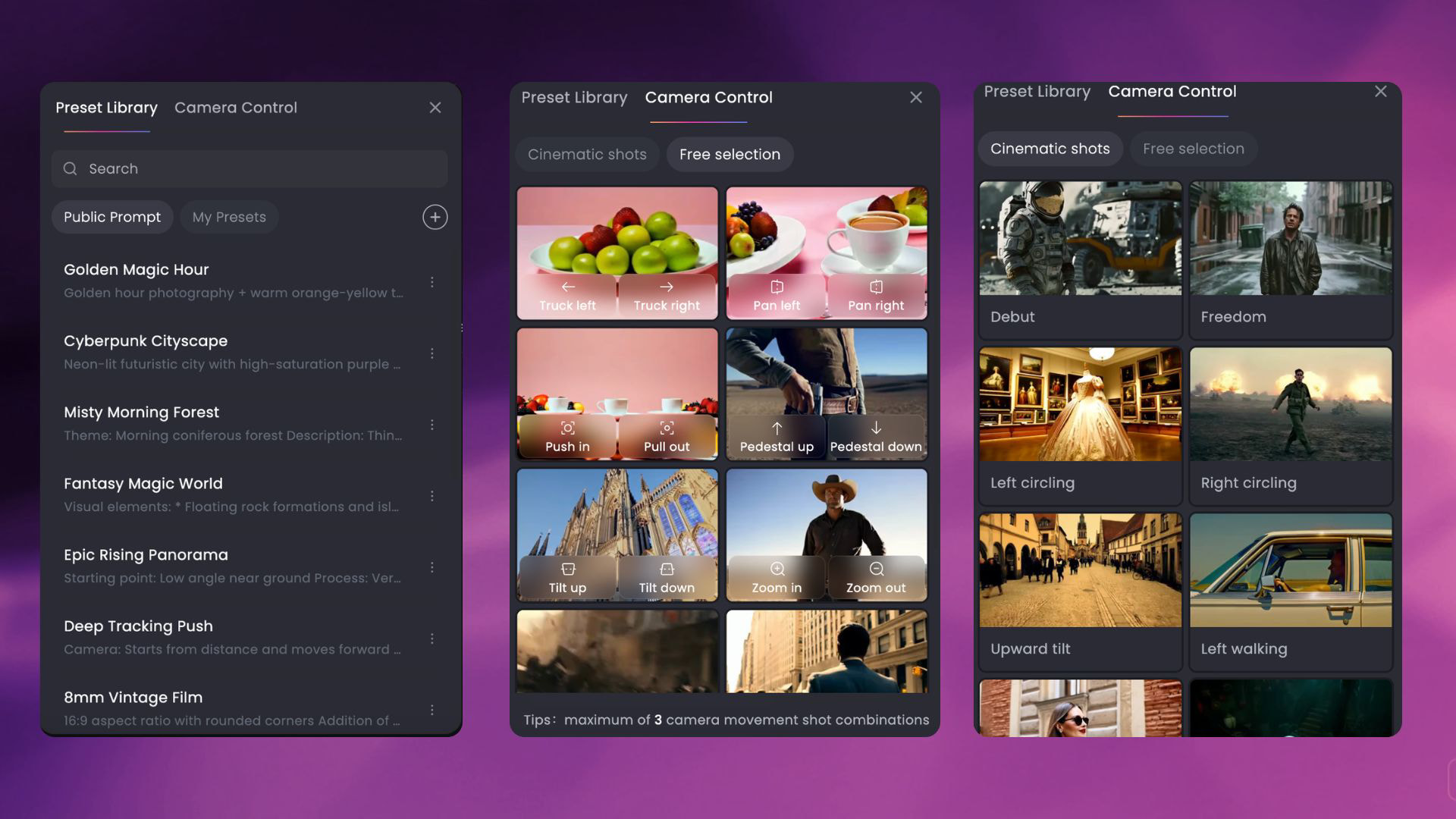
Task: Open Camera Control tab in right panel
Action: pyautogui.click(x=1172, y=91)
